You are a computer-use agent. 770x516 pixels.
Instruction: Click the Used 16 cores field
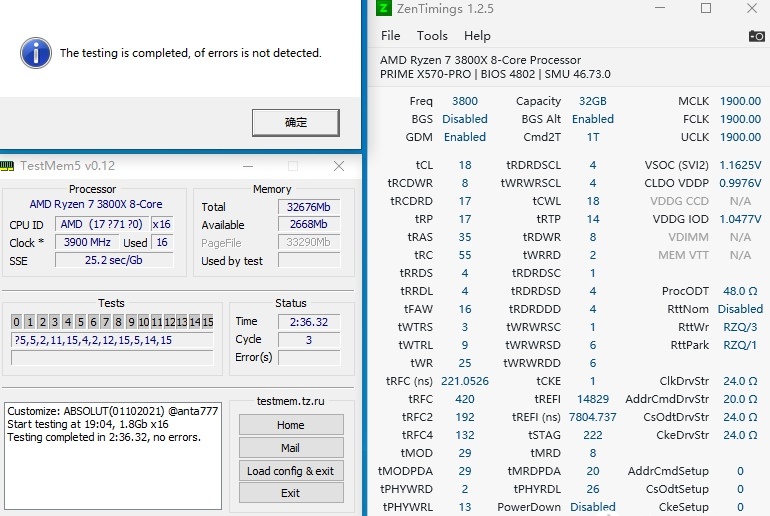pyautogui.click(x=162, y=242)
